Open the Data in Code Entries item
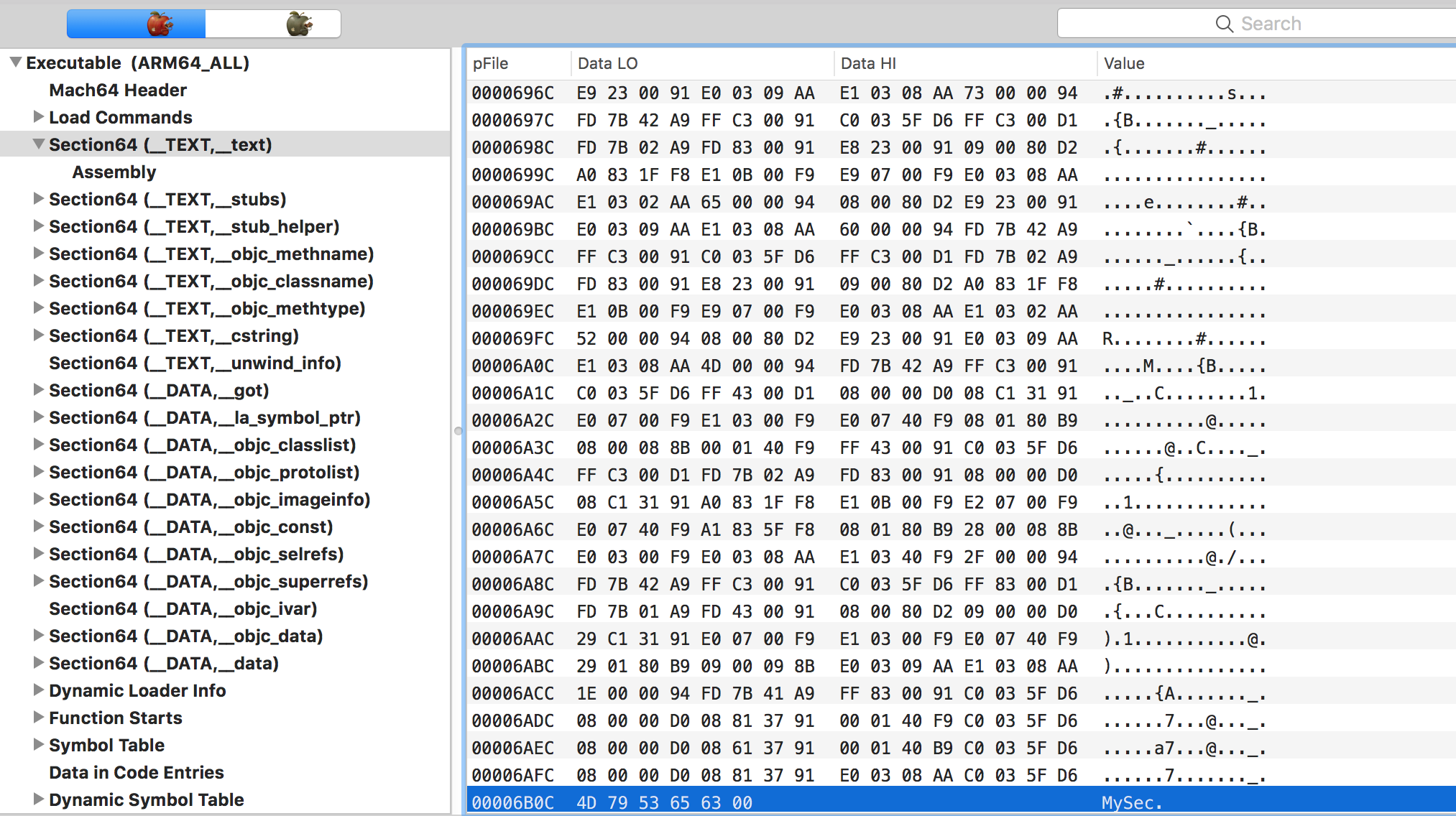This screenshot has width=1456, height=816. 137,772
